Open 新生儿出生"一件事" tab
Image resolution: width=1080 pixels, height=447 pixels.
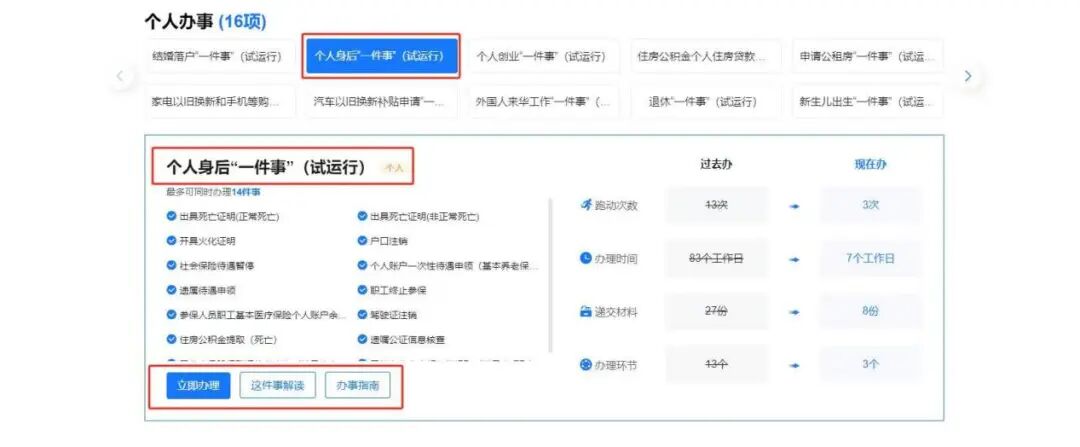(x=867, y=101)
